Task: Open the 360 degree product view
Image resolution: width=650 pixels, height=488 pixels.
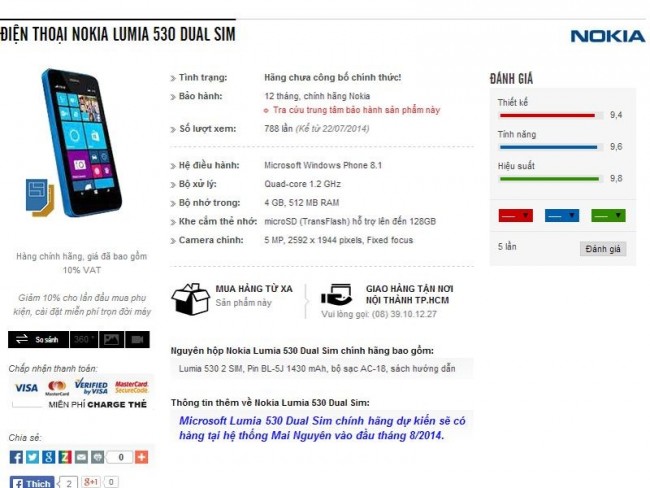Action: [x=84, y=340]
